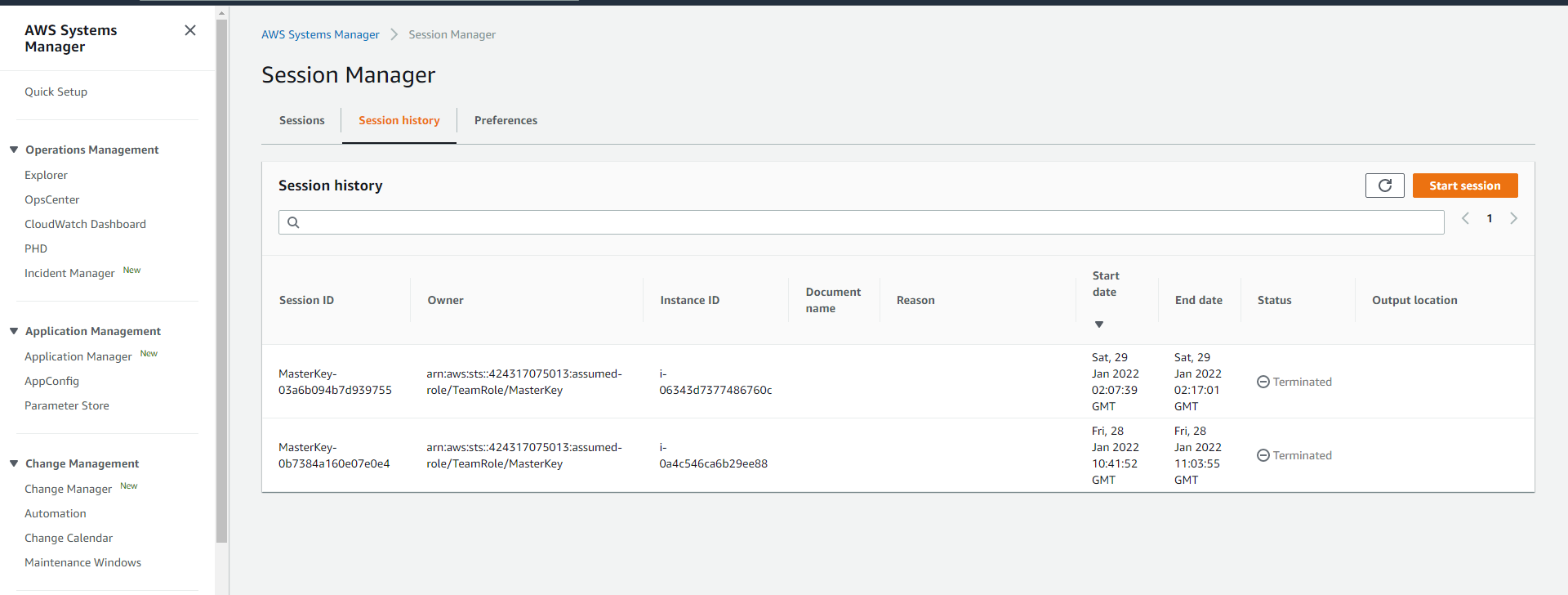
Task: Click the search magnifier icon
Action: tap(293, 222)
